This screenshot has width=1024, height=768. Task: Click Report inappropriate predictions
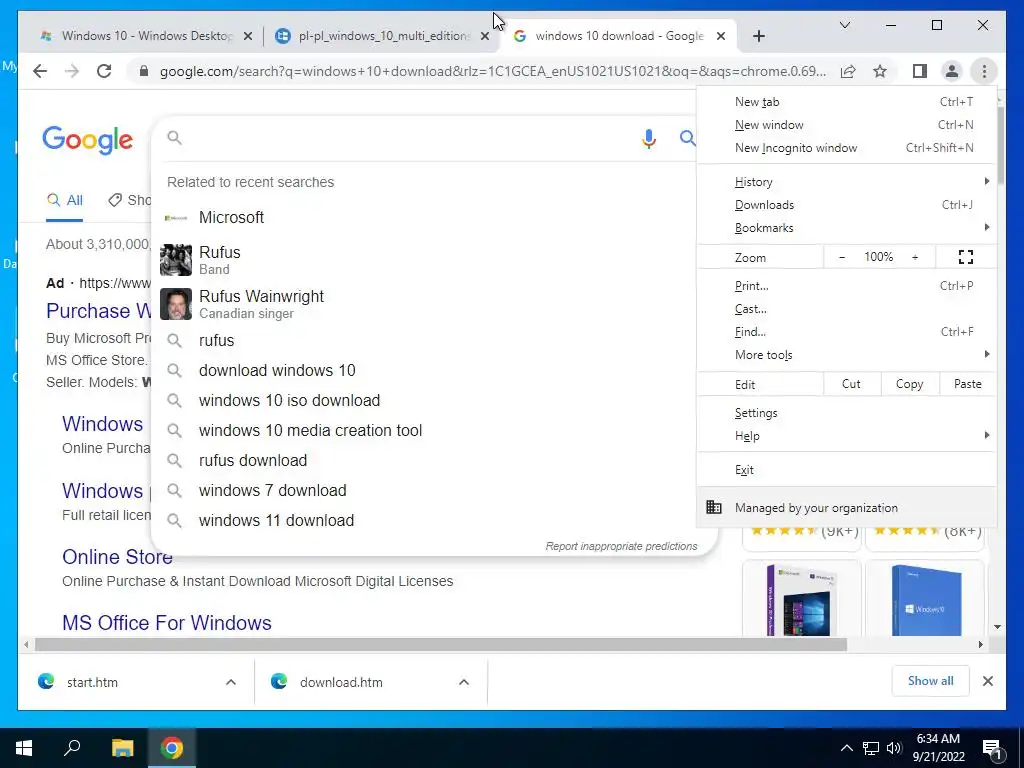621,546
